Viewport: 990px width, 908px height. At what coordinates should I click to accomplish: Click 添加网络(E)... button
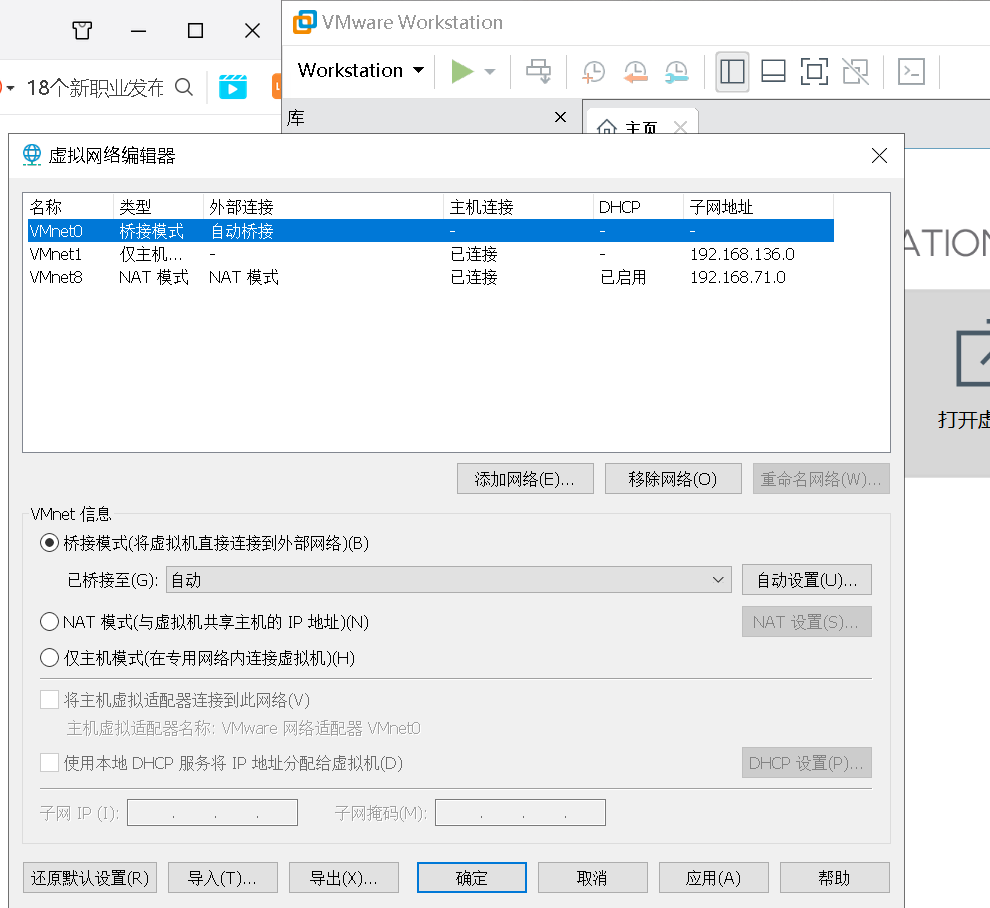tap(525, 479)
